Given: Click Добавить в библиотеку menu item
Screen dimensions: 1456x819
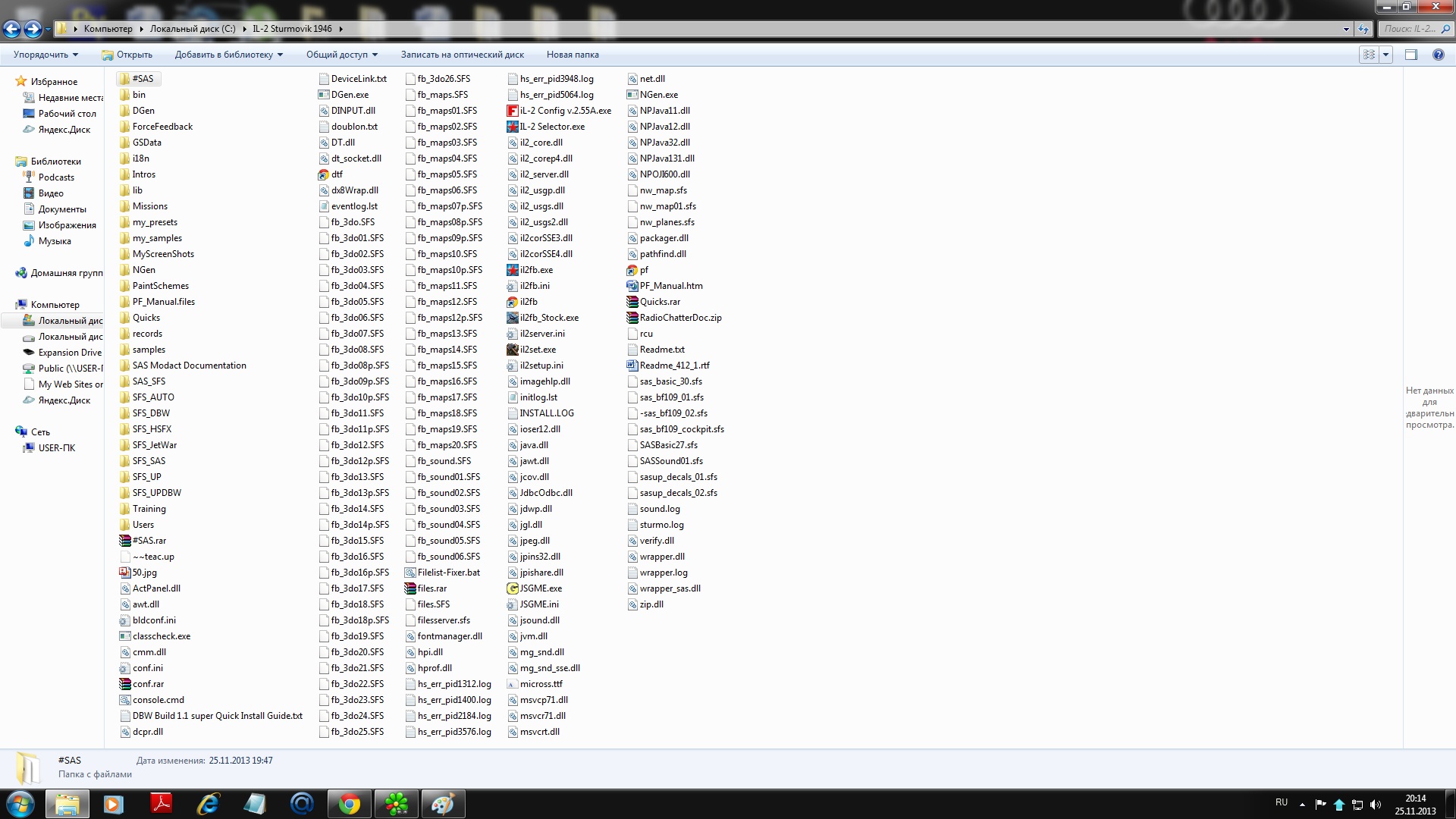Looking at the screenshot, I should tap(228, 55).
